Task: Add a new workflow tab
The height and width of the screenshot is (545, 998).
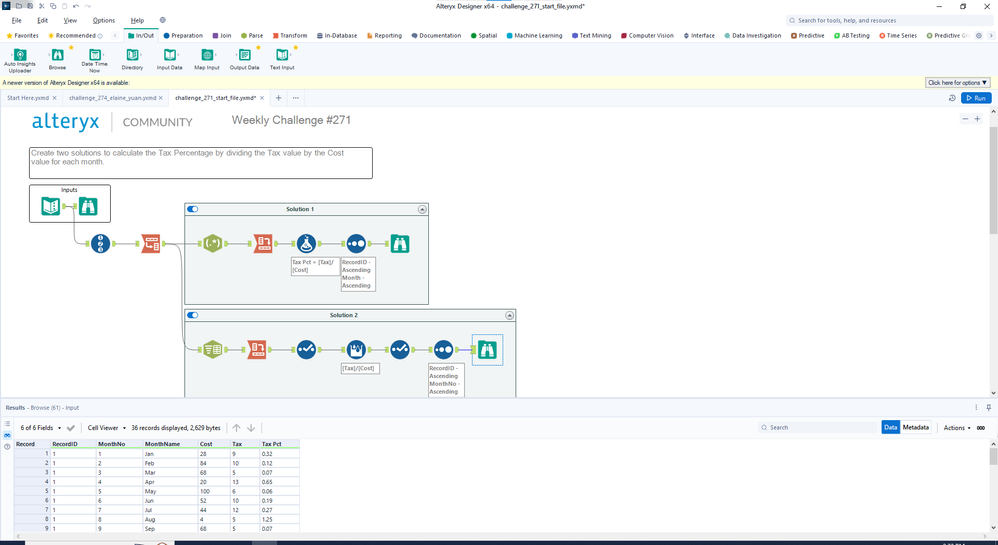Action: pos(278,98)
